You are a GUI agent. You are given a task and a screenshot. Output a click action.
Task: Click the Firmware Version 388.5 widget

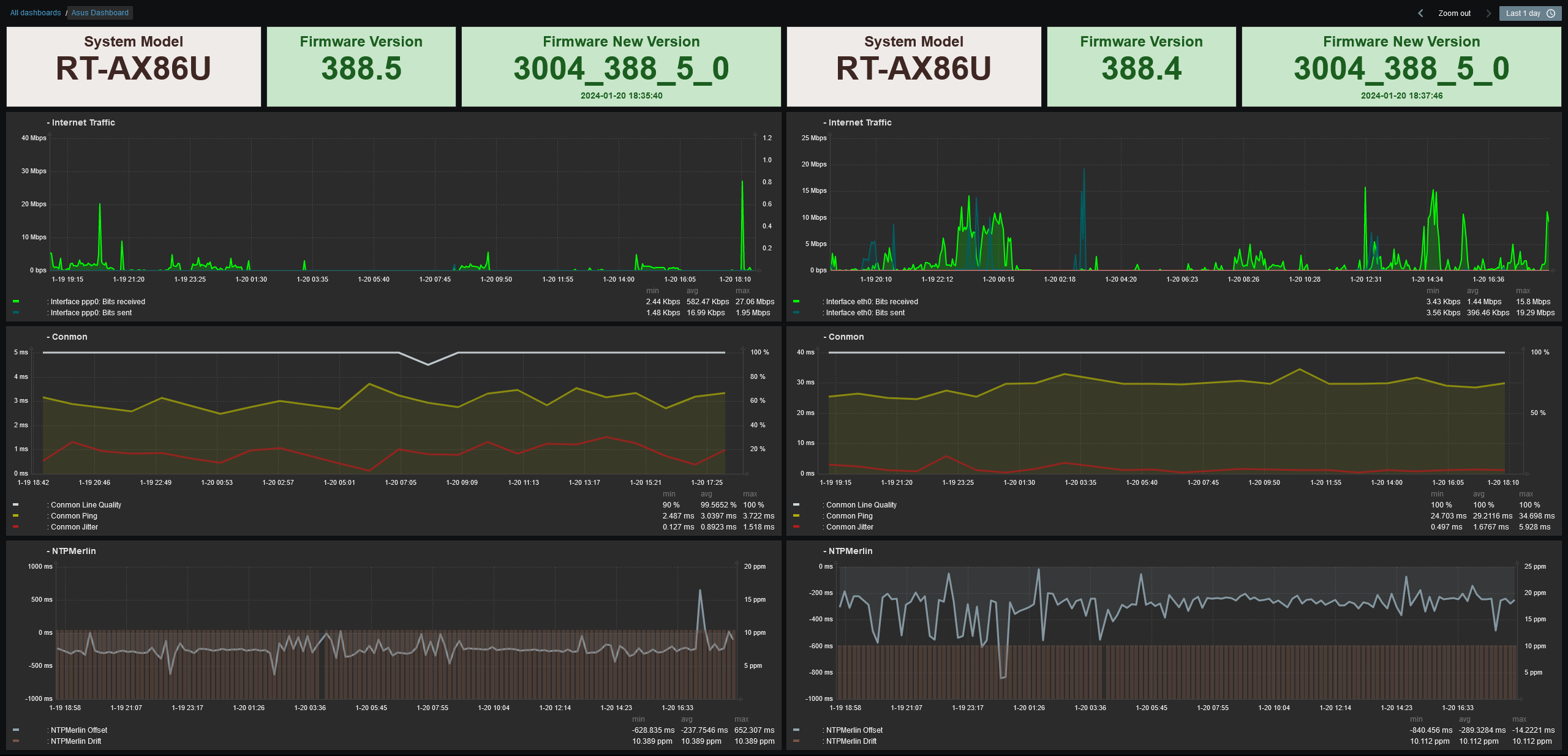pyautogui.click(x=361, y=67)
